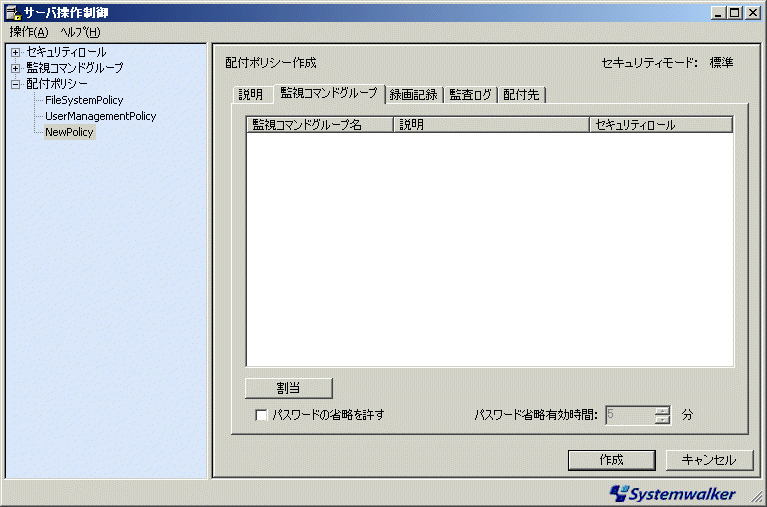Switch to the 説明 tab
Image resolution: width=767 pixels, height=507 pixels.
[x=251, y=94]
